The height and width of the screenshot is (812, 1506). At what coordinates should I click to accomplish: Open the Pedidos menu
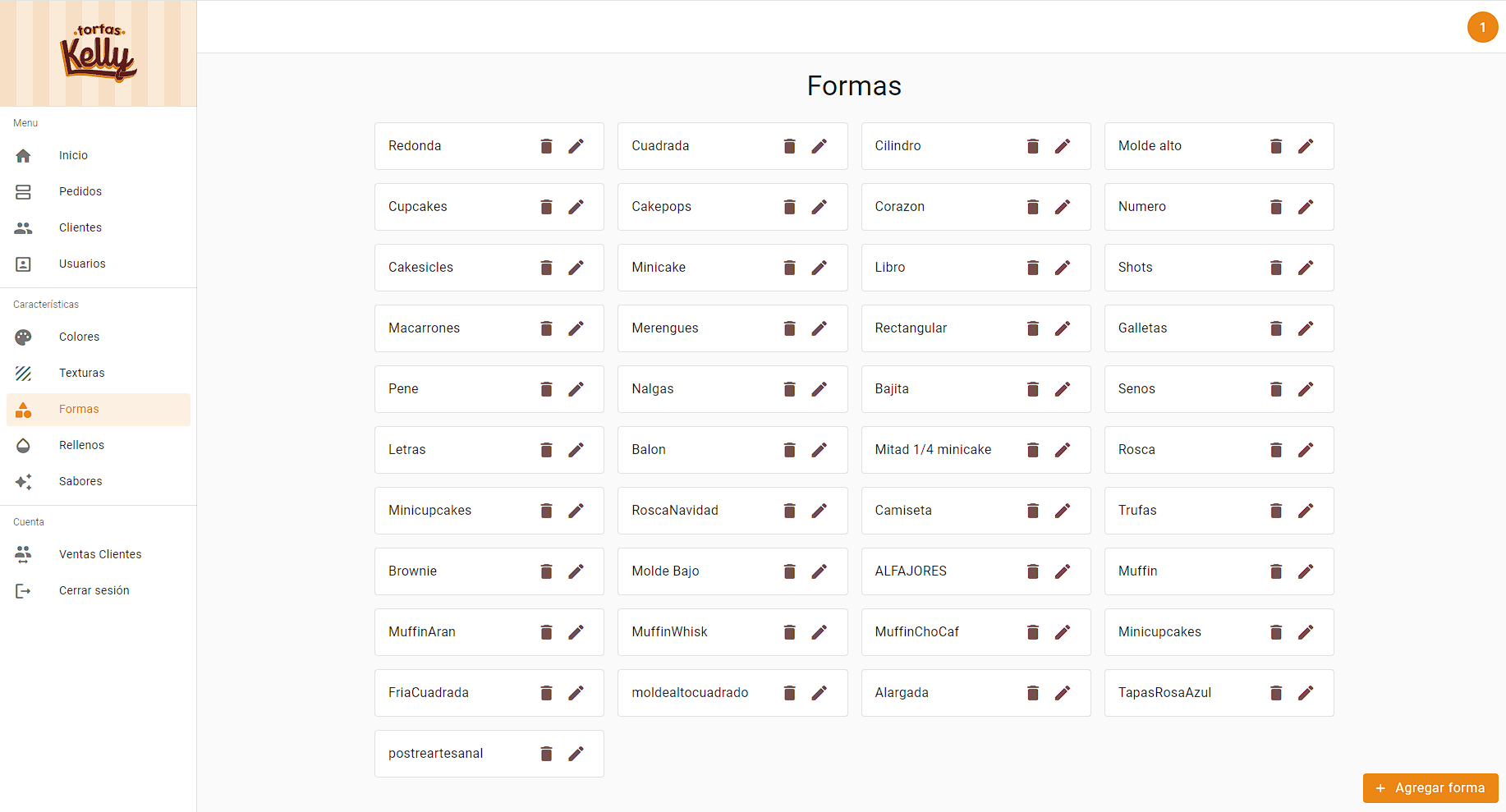[80, 191]
